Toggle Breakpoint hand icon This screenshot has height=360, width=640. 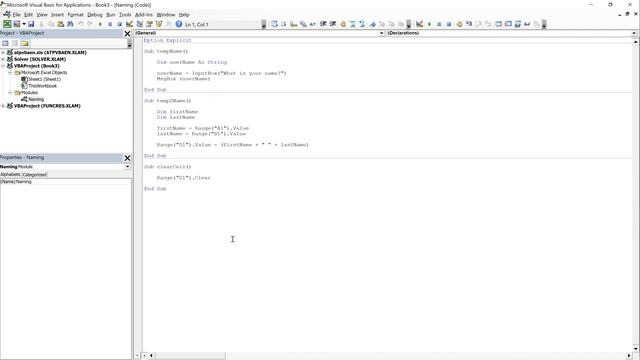tap(459, 24)
